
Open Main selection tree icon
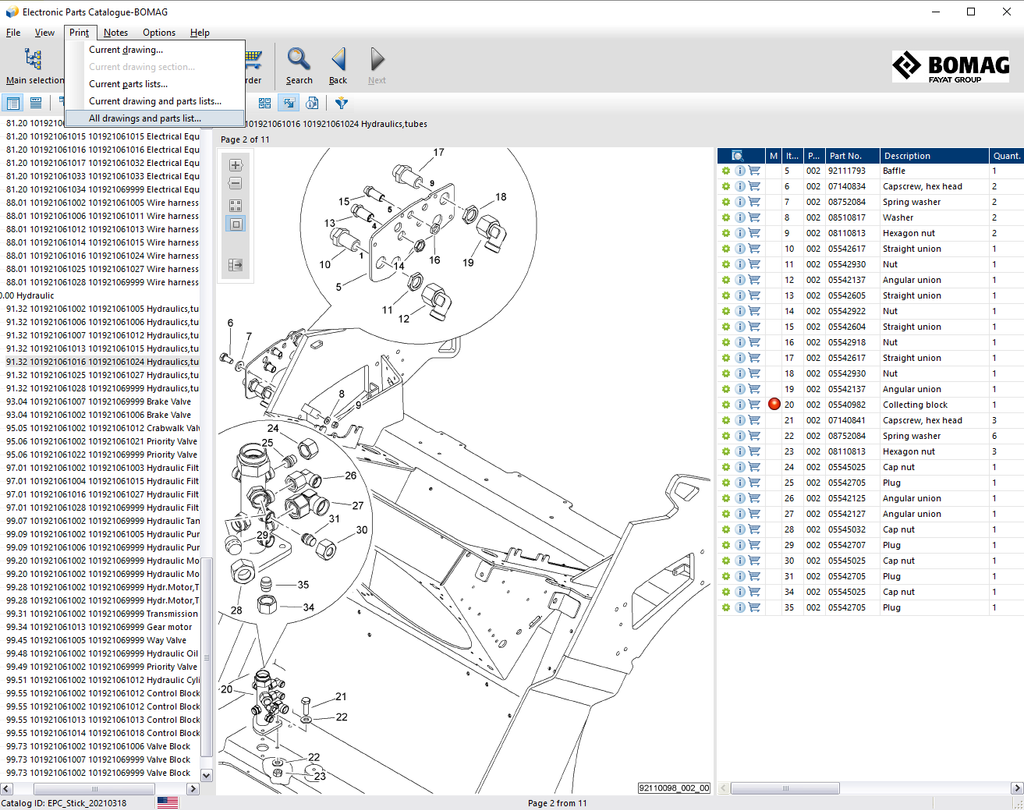[x=33, y=60]
